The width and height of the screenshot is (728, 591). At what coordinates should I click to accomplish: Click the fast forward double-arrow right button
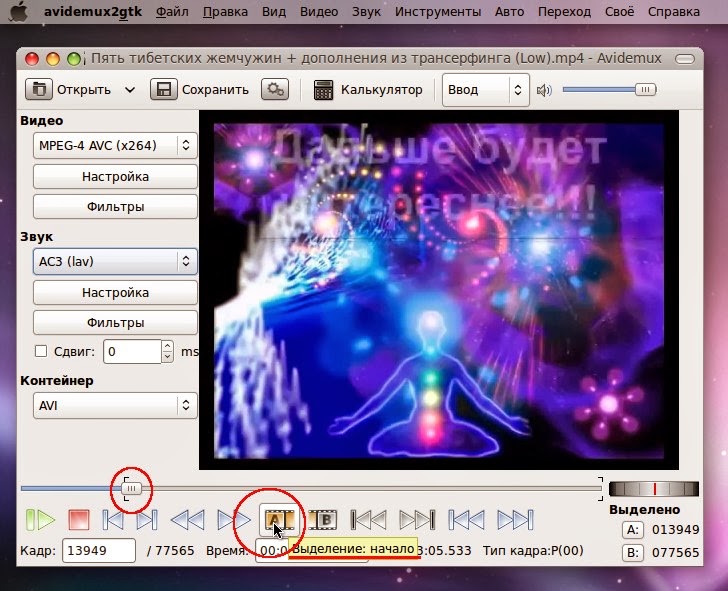(x=234, y=520)
